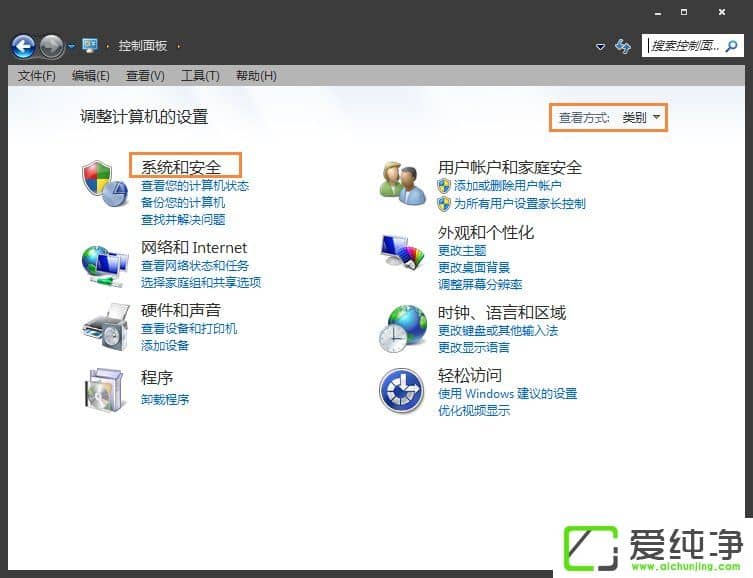Go back with the blue Back arrow

23,46
